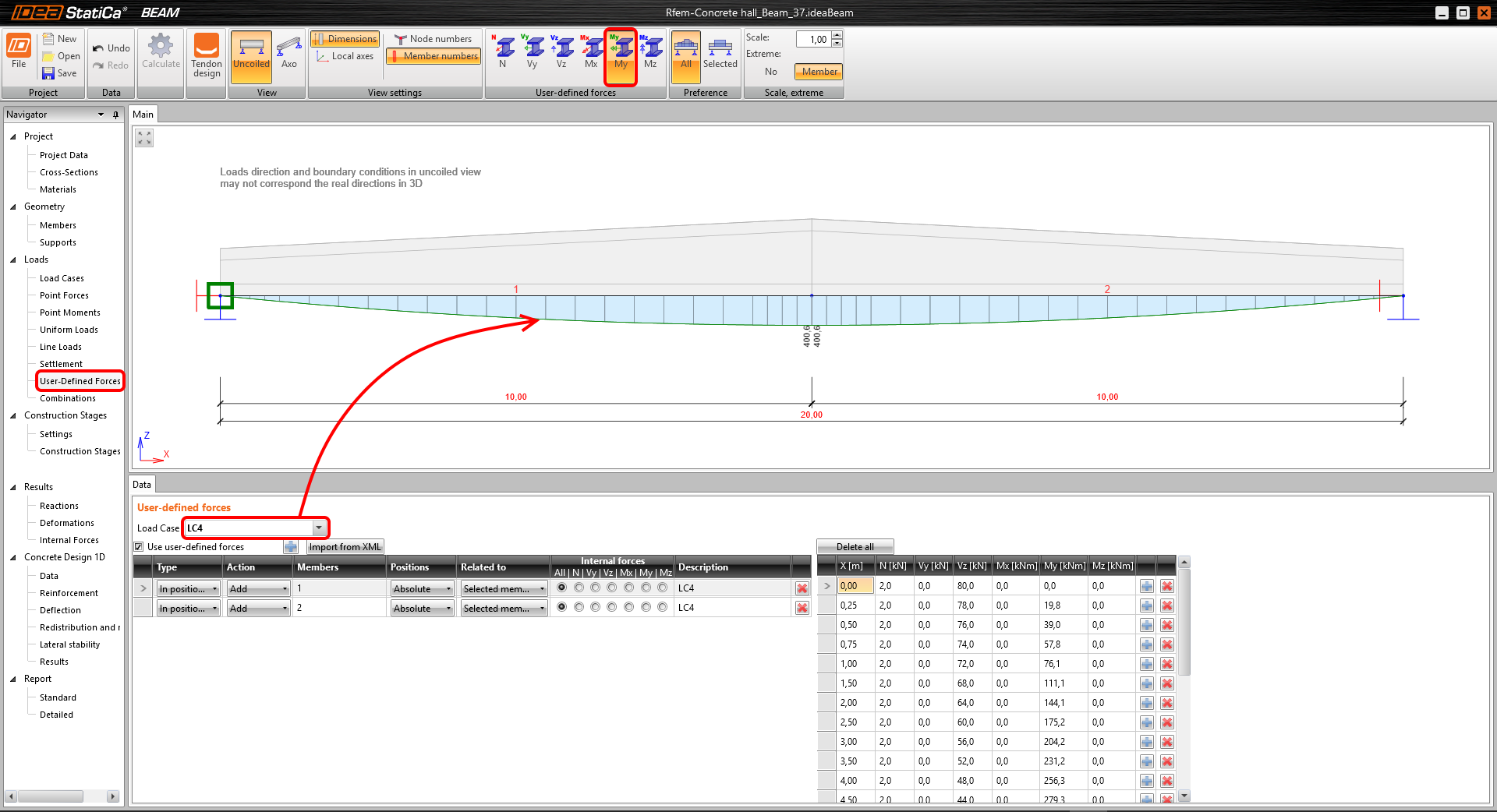The height and width of the screenshot is (812, 1497).
Task: Select the N axial force icon
Action: point(503,51)
